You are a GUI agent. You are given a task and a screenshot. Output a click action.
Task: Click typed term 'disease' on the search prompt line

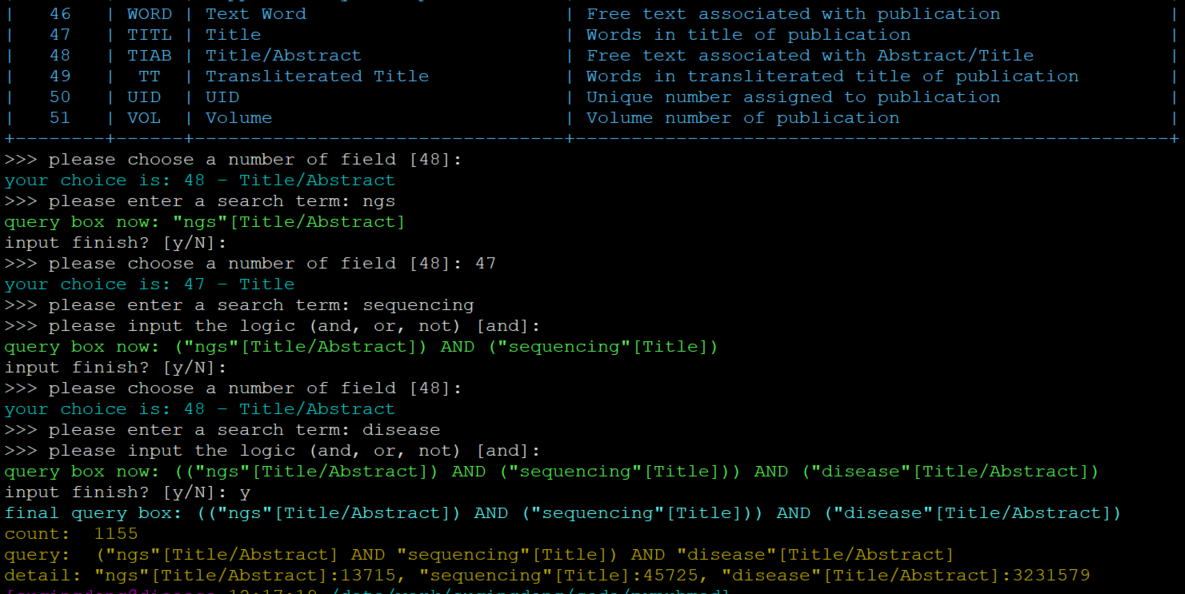401,430
